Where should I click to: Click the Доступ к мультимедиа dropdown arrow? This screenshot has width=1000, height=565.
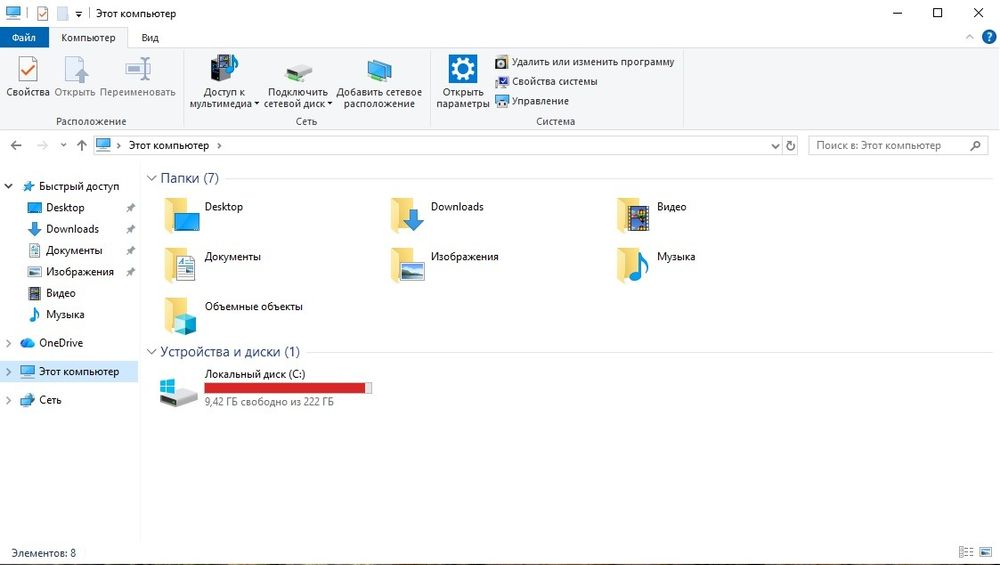click(x=256, y=104)
